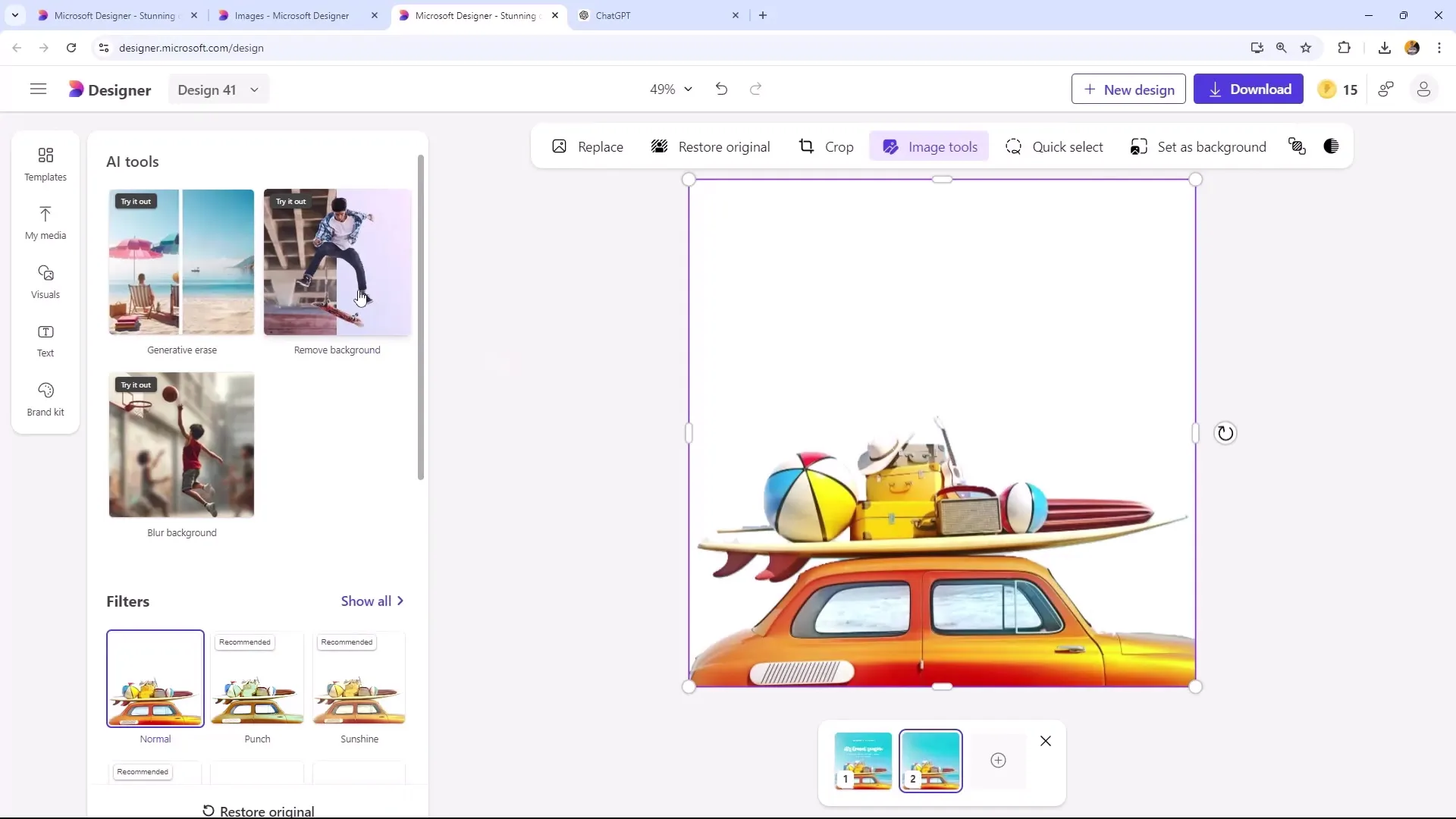Expand Show all filters option

[373, 601]
